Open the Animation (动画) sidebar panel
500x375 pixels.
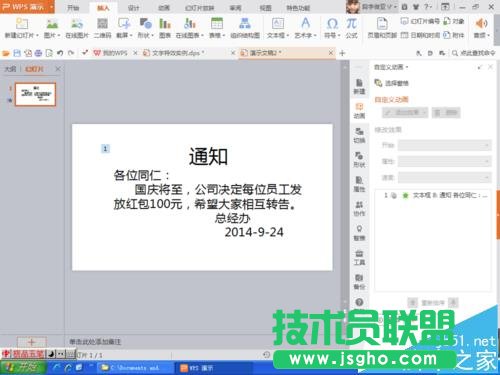pyautogui.click(x=359, y=111)
